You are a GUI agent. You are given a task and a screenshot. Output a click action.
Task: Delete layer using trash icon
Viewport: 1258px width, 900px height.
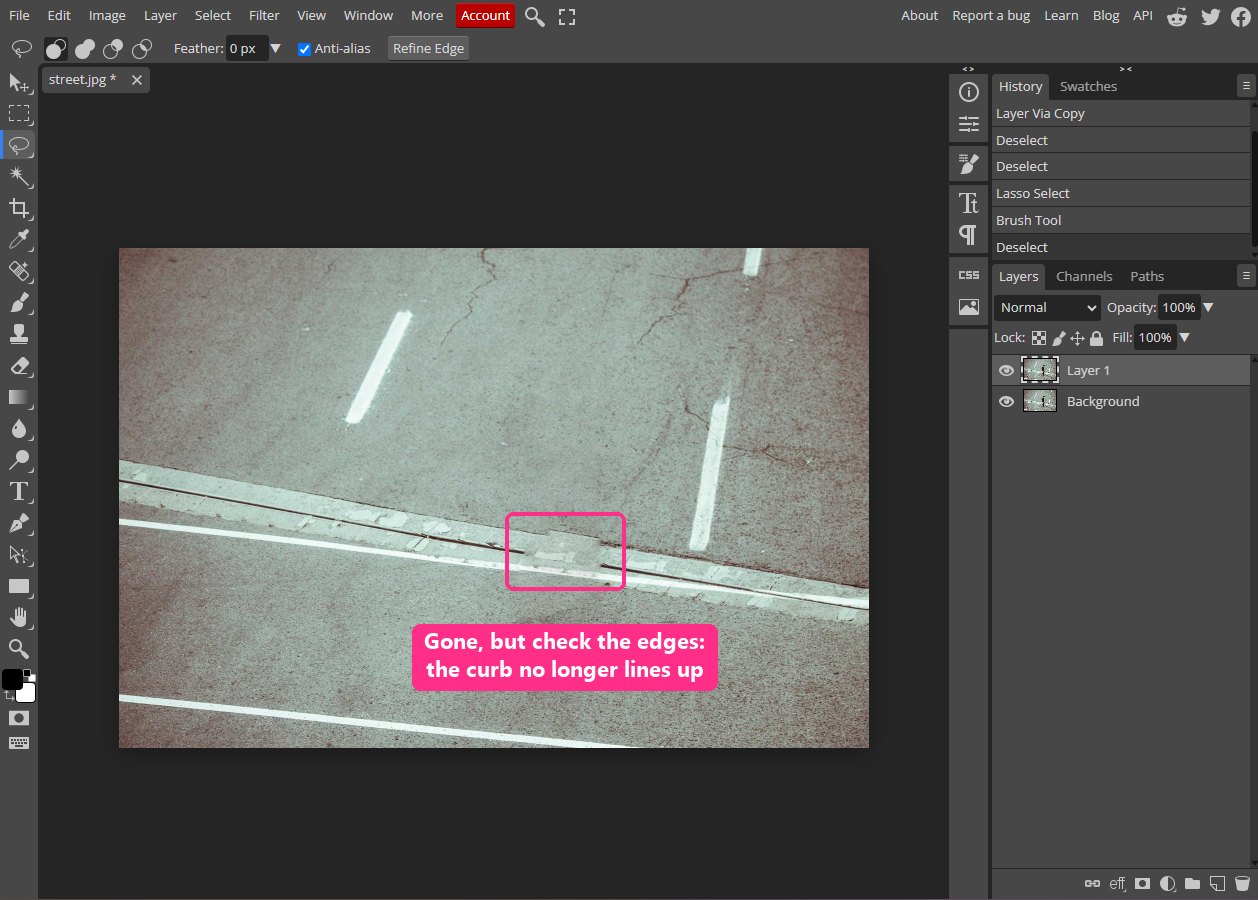(x=1242, y=884)
